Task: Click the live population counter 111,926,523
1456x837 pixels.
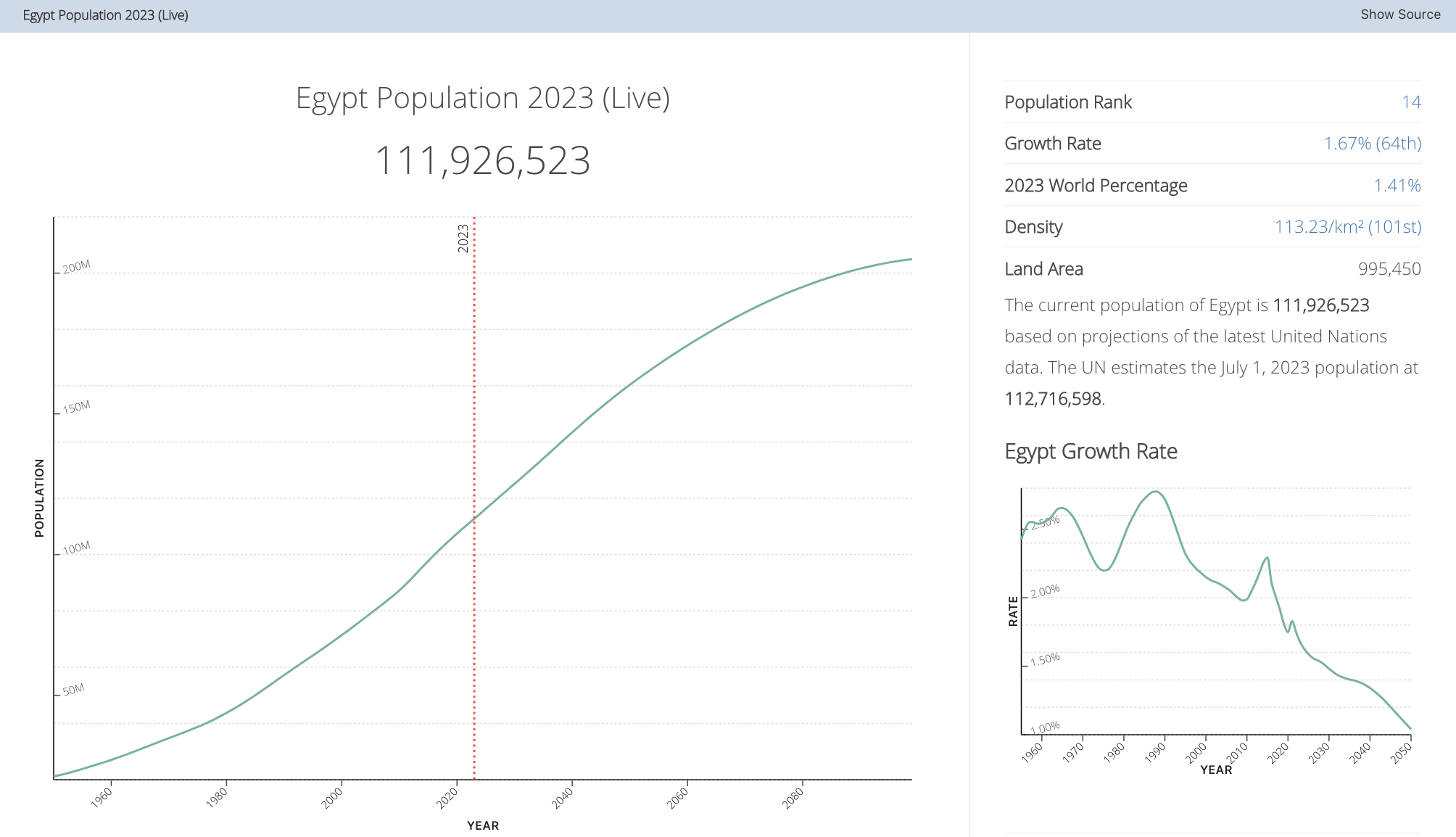Action: click(x=482, y=160)
